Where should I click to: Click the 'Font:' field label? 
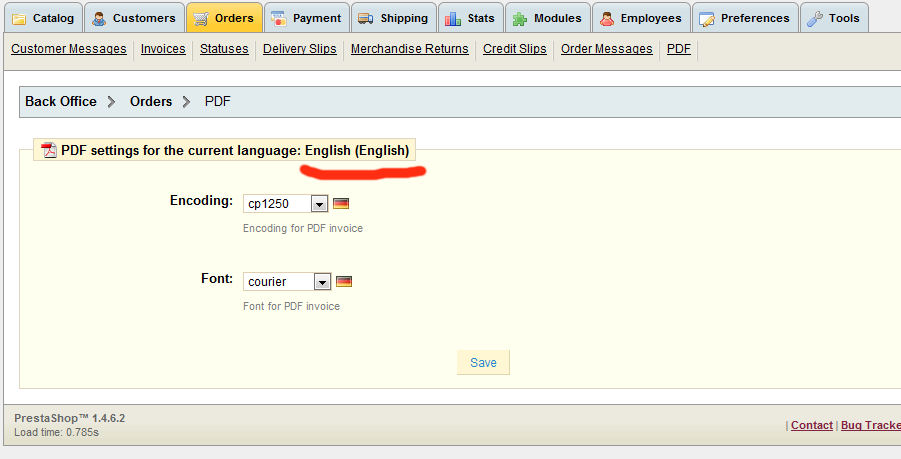click(x=217, y=279)
